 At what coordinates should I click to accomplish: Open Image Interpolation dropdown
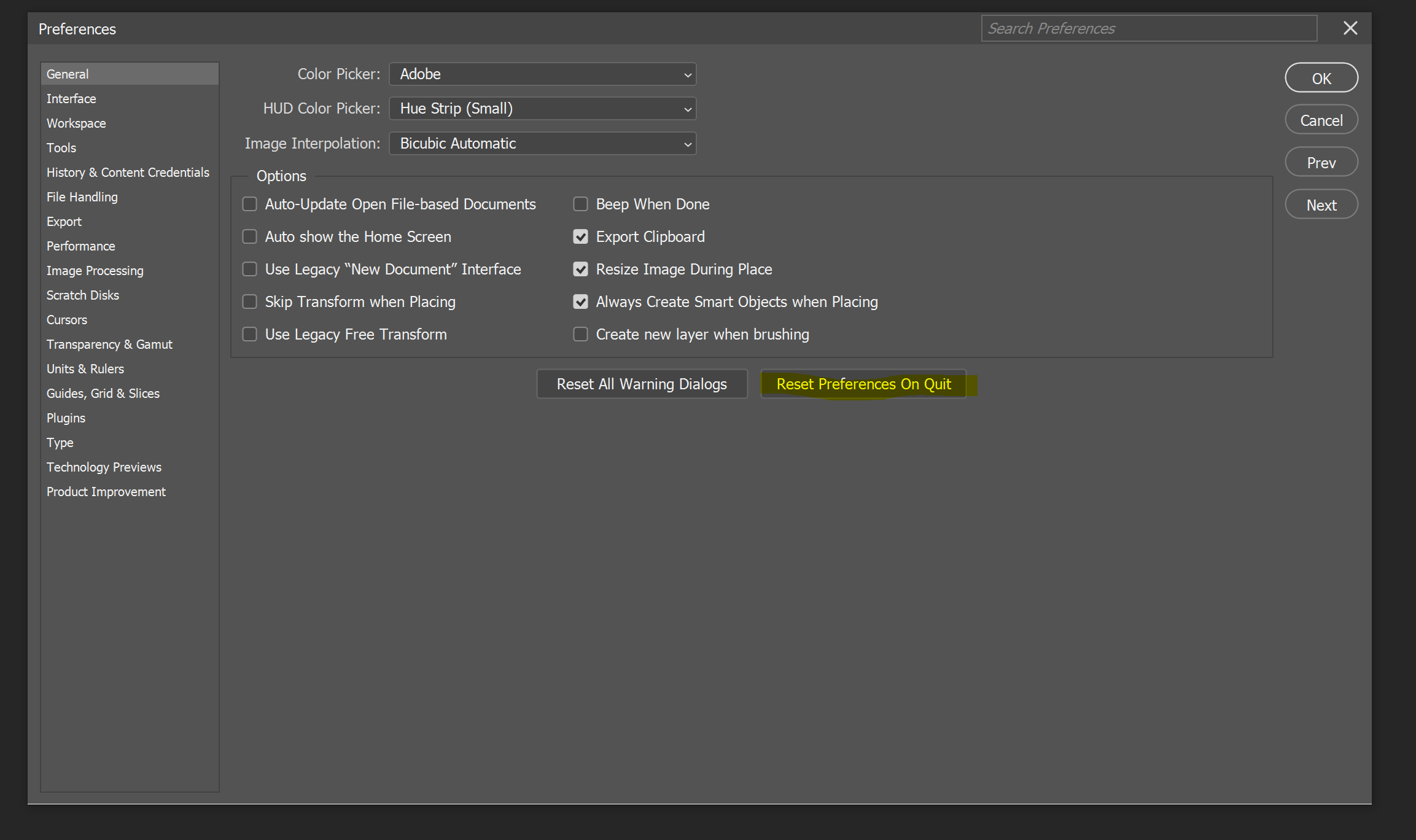click(542, 144)
